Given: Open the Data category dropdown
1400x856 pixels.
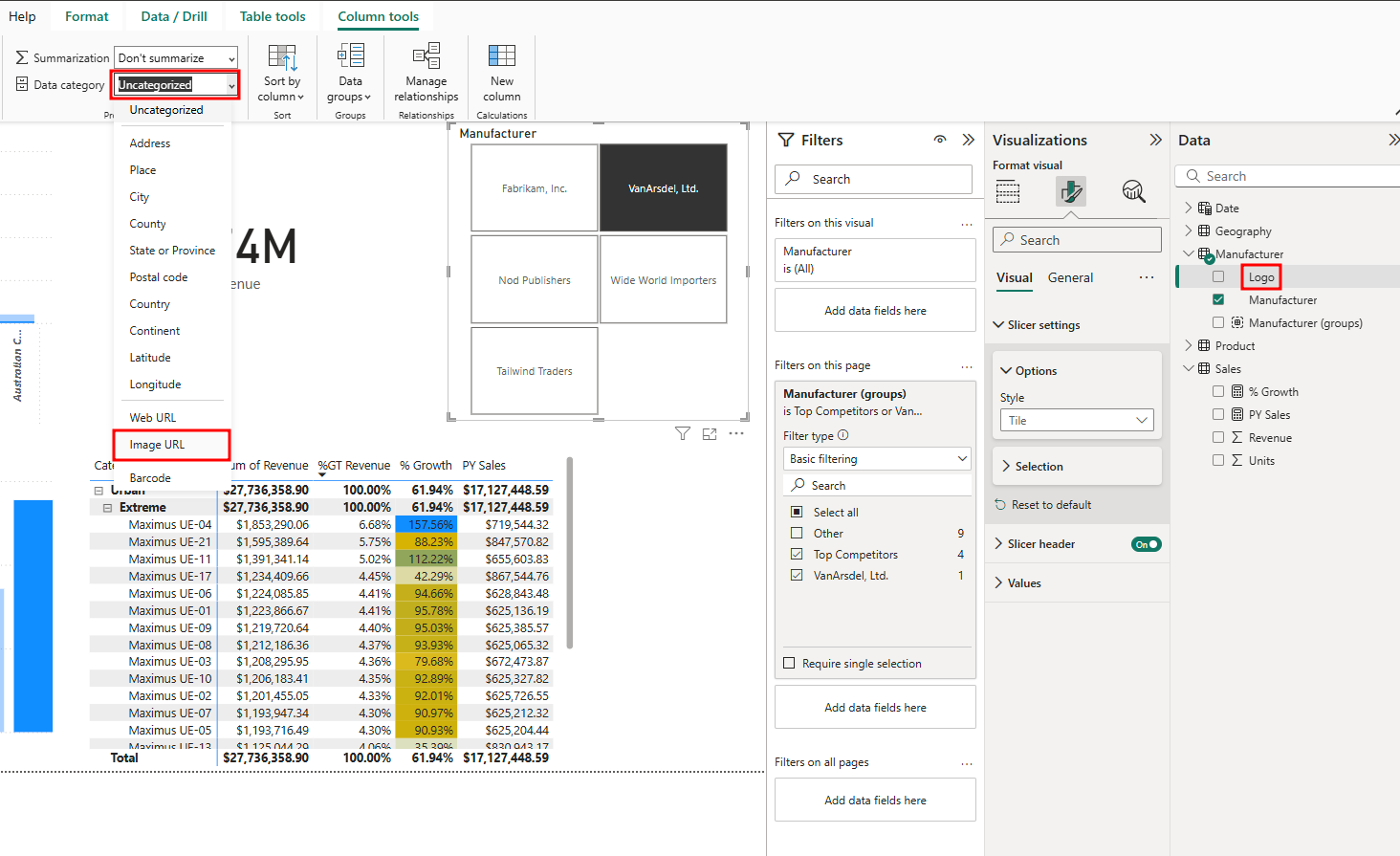Looking at the screenshot, I should (176, 85).
